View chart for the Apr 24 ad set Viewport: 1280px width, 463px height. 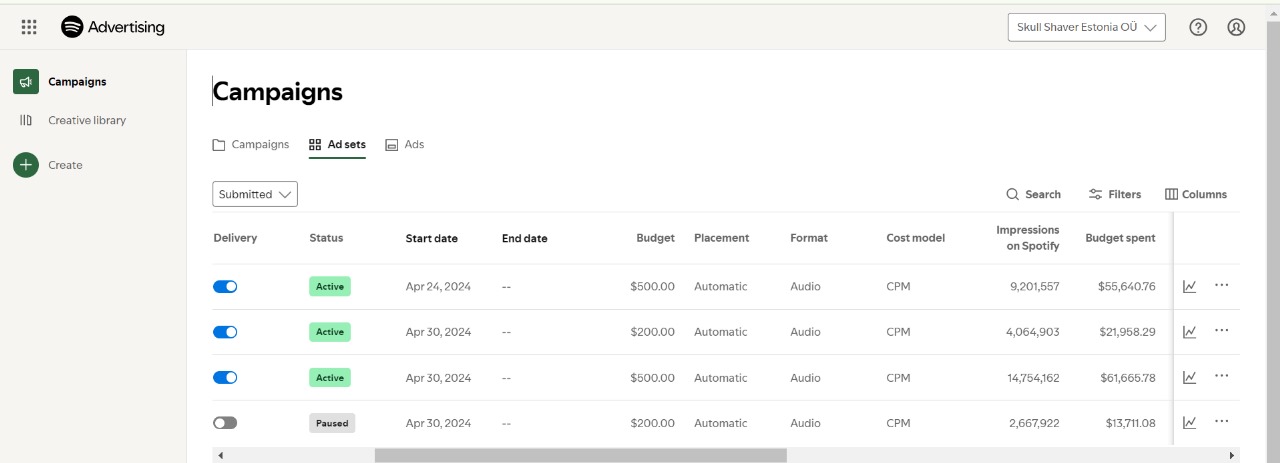[x=1189, y=287]
